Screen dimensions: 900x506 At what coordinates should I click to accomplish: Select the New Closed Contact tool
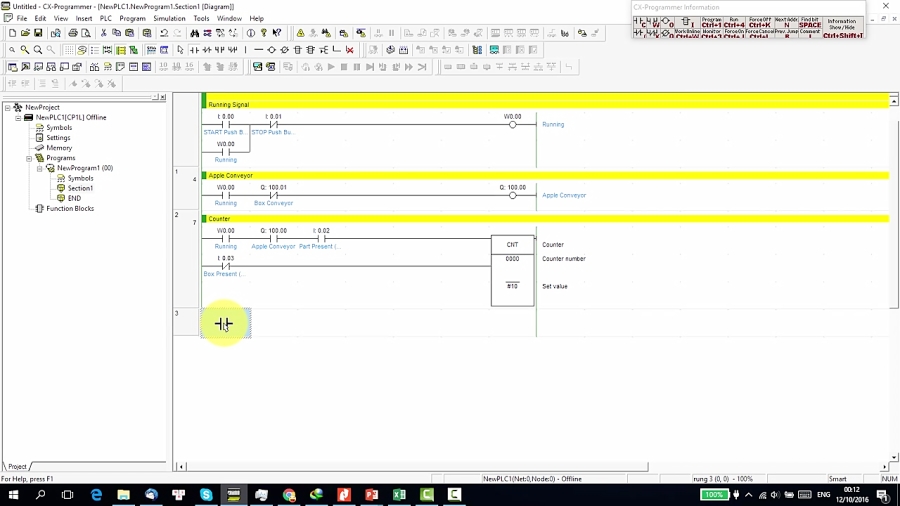point(207,50)
